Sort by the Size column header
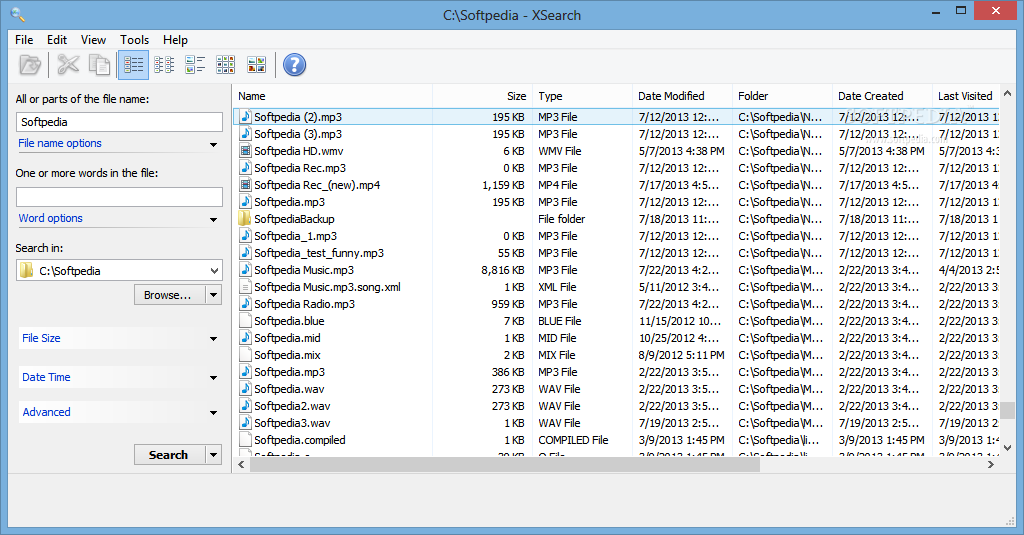This screenshot has height=535, width=1024. click(483, 96)
